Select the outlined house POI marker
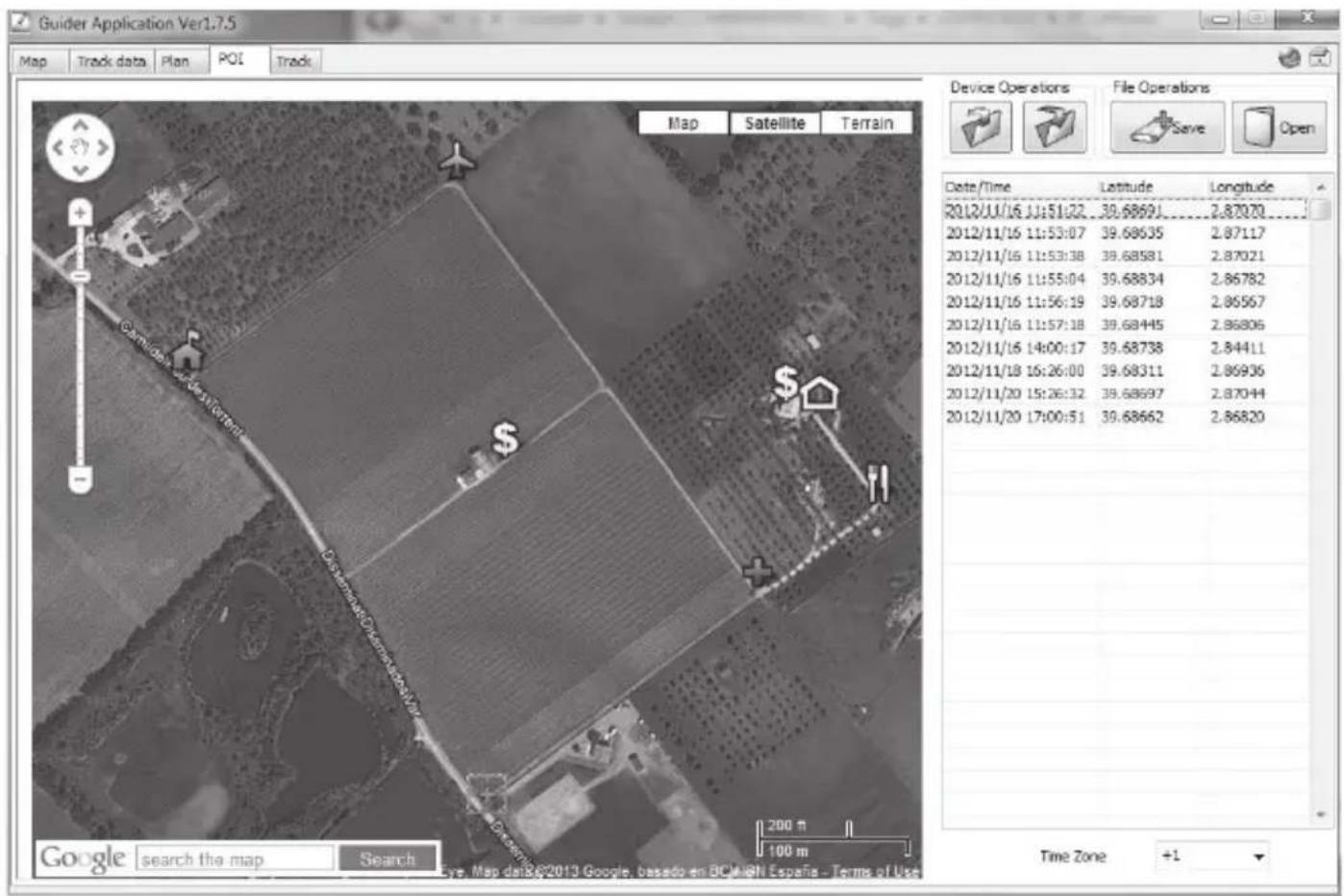 click(x=819, y=392)
